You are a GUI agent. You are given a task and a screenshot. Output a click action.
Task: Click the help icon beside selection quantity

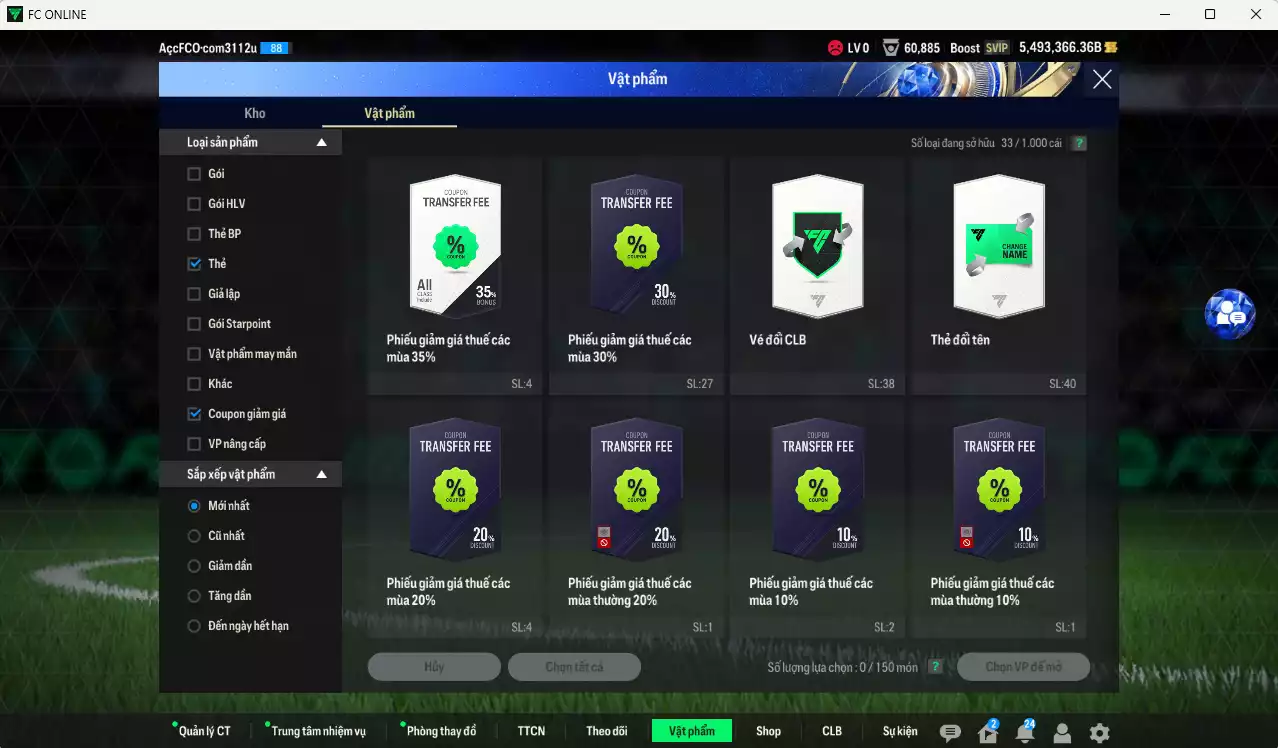(935, 667)
